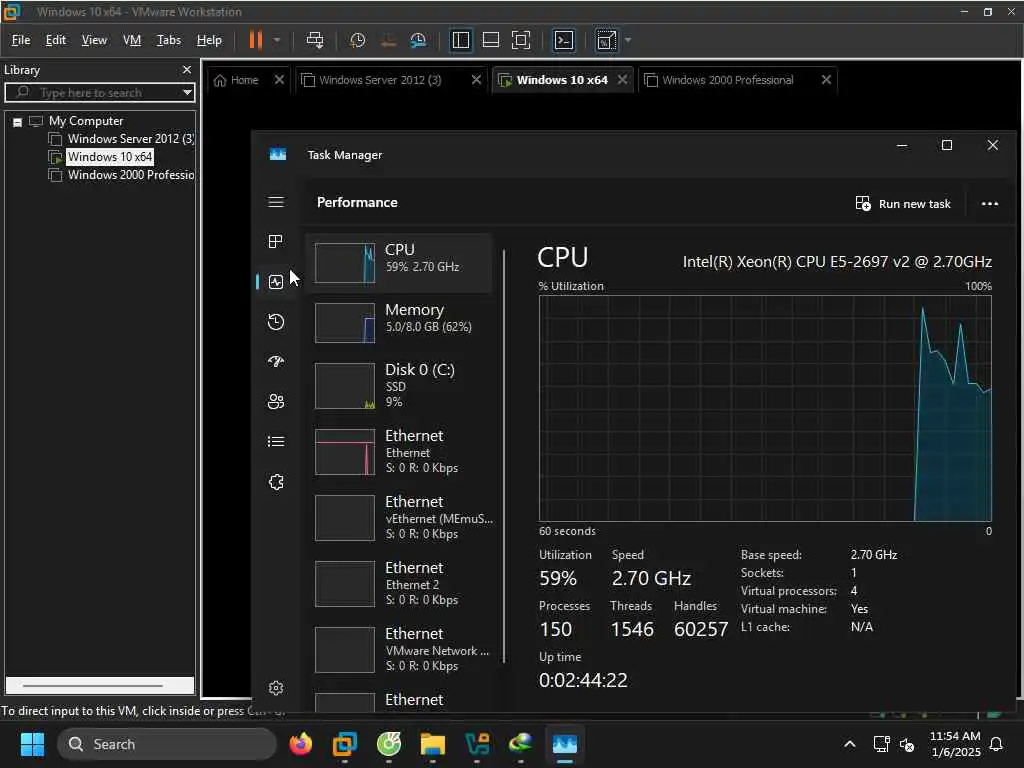Revert the VM to its snapshot
Screen dimensions: 1024x768
click(388, 40)
